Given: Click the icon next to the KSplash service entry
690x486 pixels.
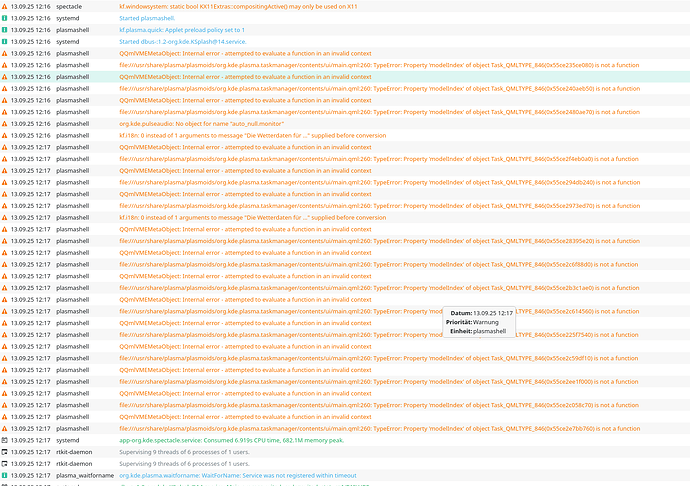Looking at the screenshot, I should click(x=4, y=42).
